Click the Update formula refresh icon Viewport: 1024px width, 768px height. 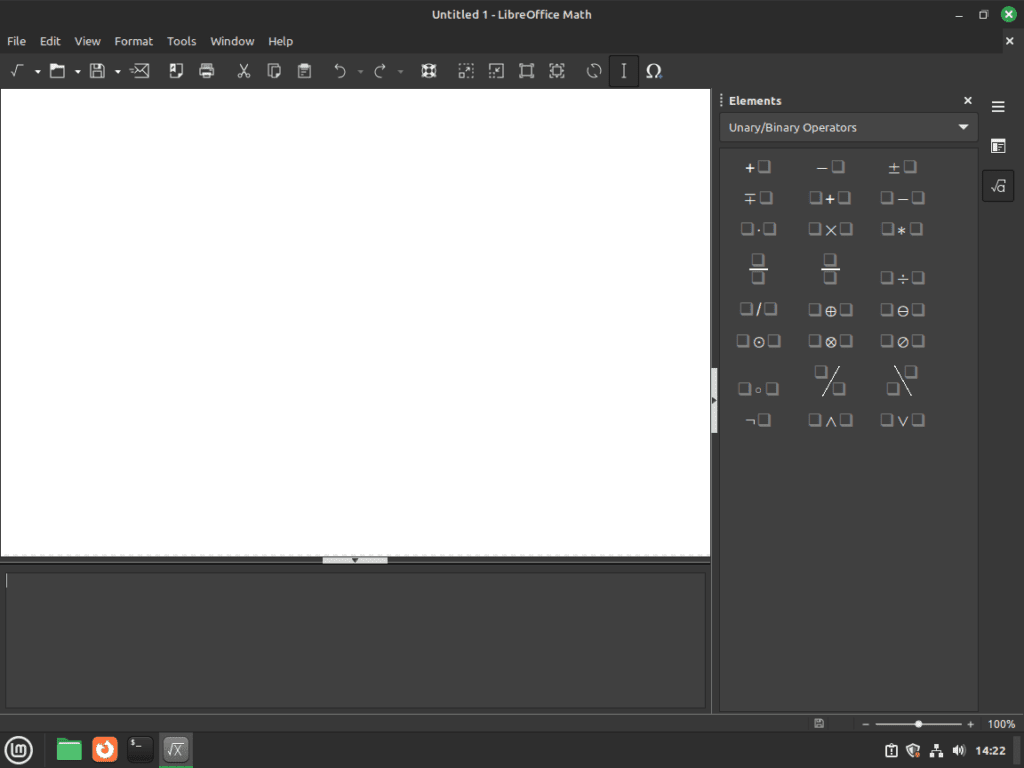593,71
